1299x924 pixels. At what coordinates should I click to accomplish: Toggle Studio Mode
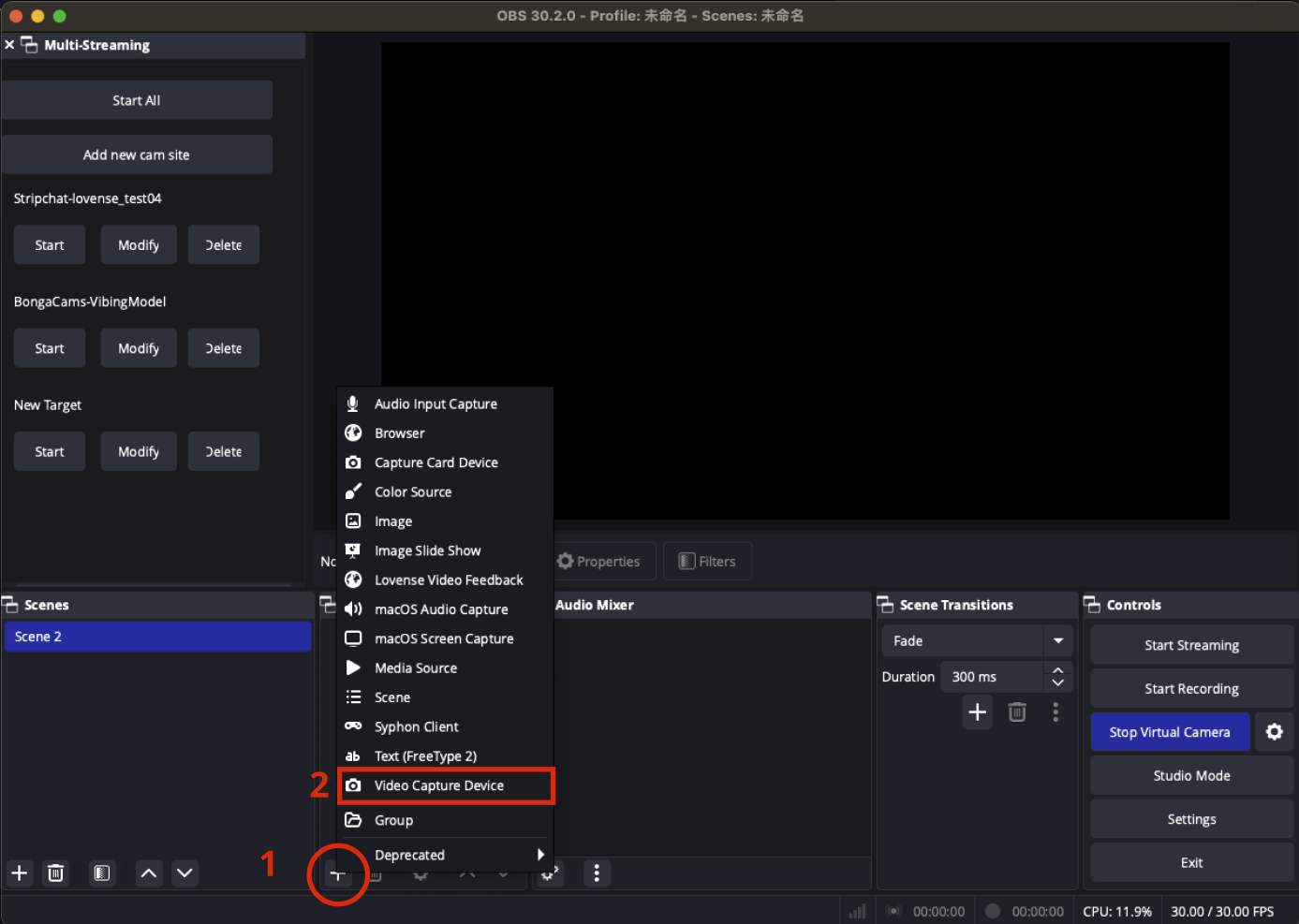(1190, 775)
